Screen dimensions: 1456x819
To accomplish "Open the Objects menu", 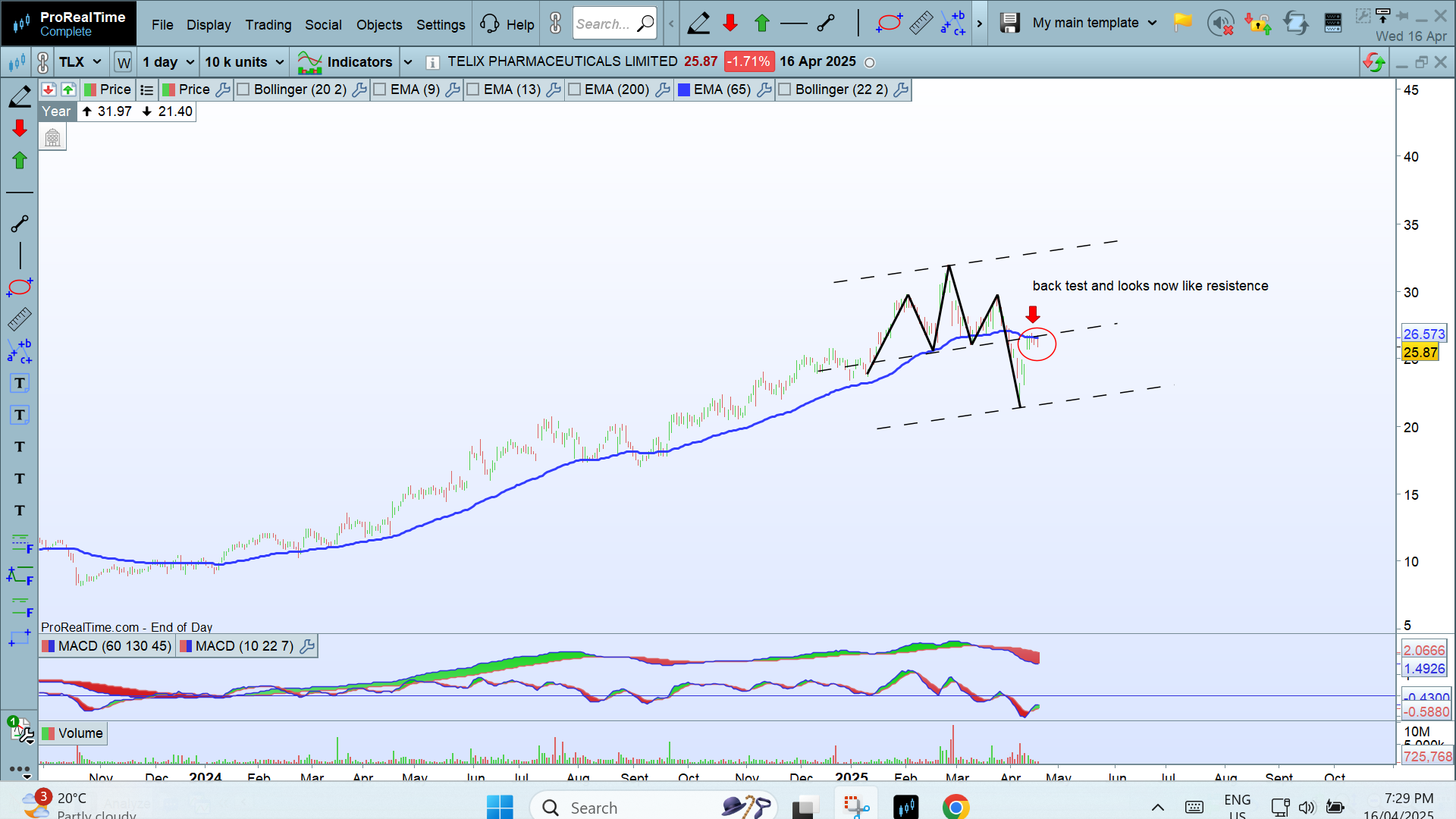I will point(379,24).
